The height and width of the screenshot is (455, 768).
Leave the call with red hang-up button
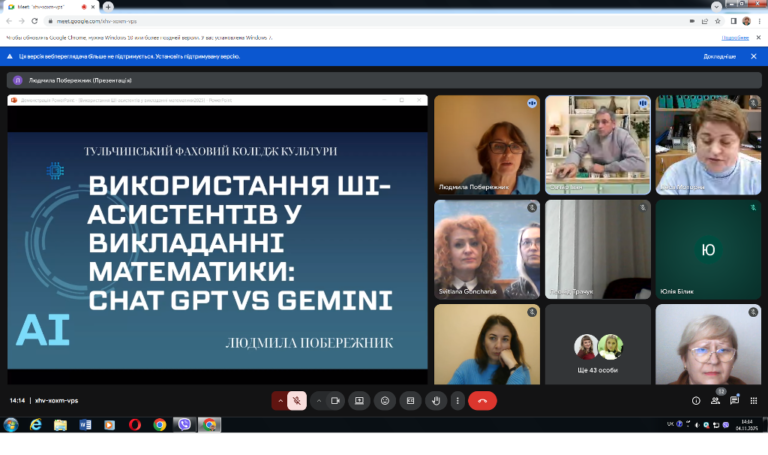482,401
